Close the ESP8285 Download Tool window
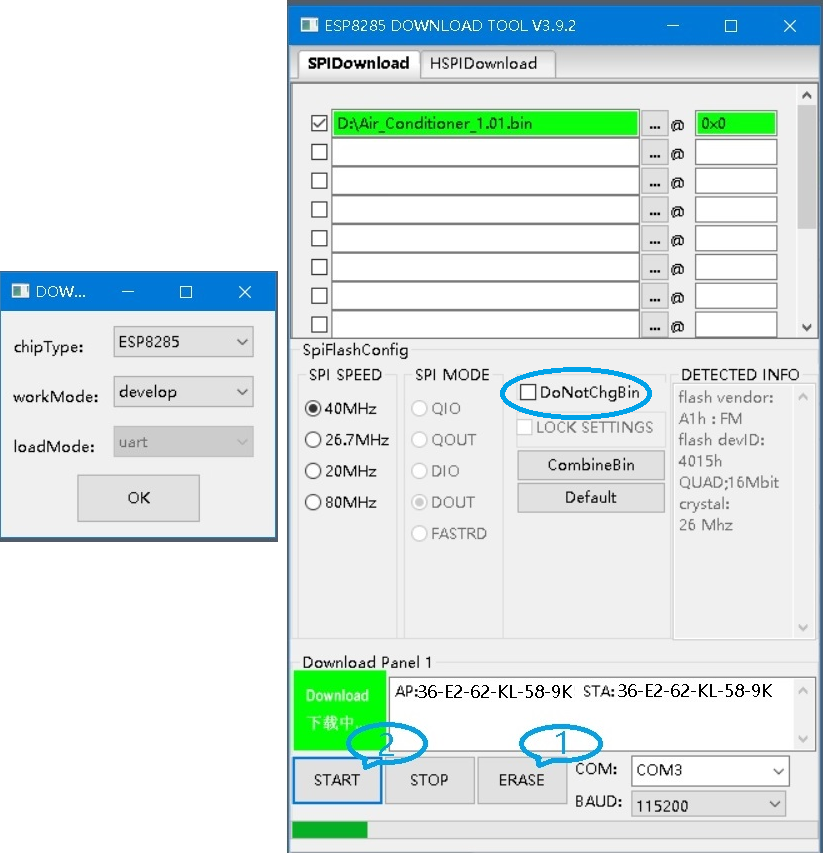 790,26
